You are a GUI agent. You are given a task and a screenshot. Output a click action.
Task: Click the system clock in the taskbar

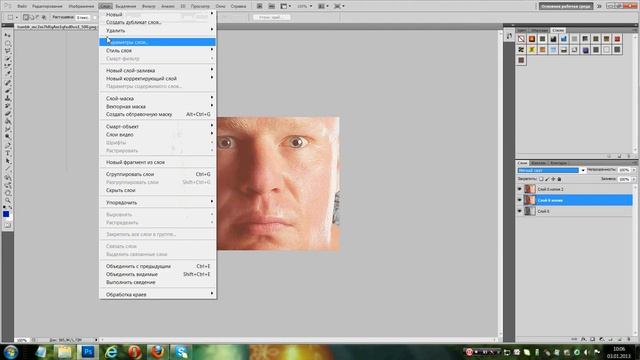tap(619, 352)
